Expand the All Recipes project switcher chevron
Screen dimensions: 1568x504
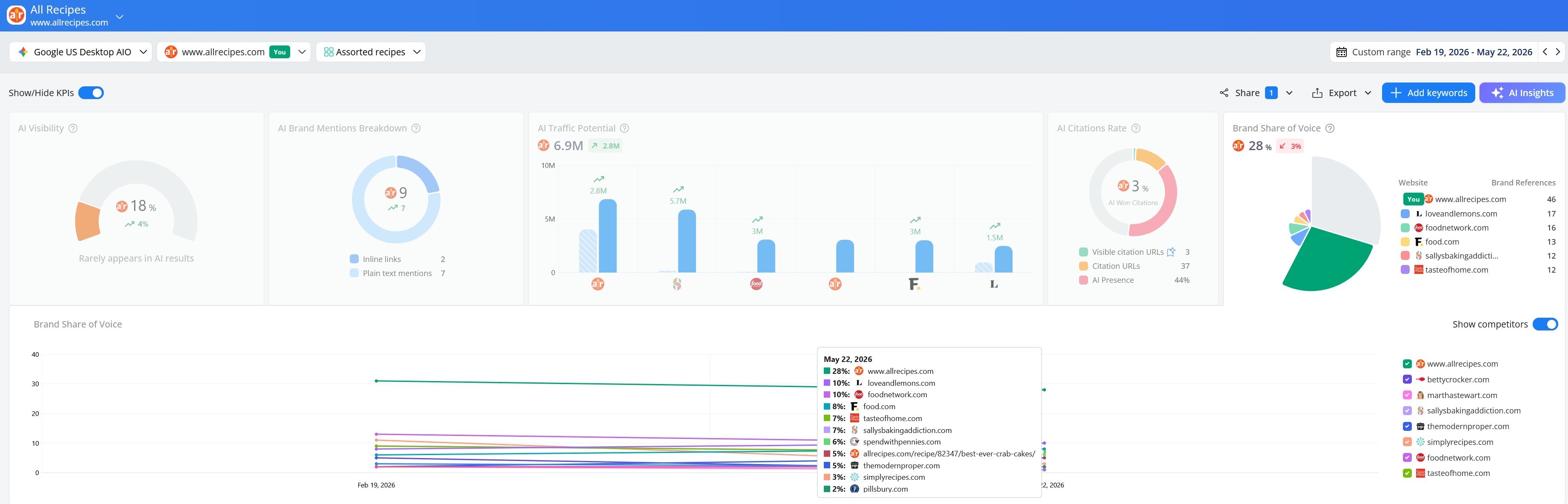119,17
